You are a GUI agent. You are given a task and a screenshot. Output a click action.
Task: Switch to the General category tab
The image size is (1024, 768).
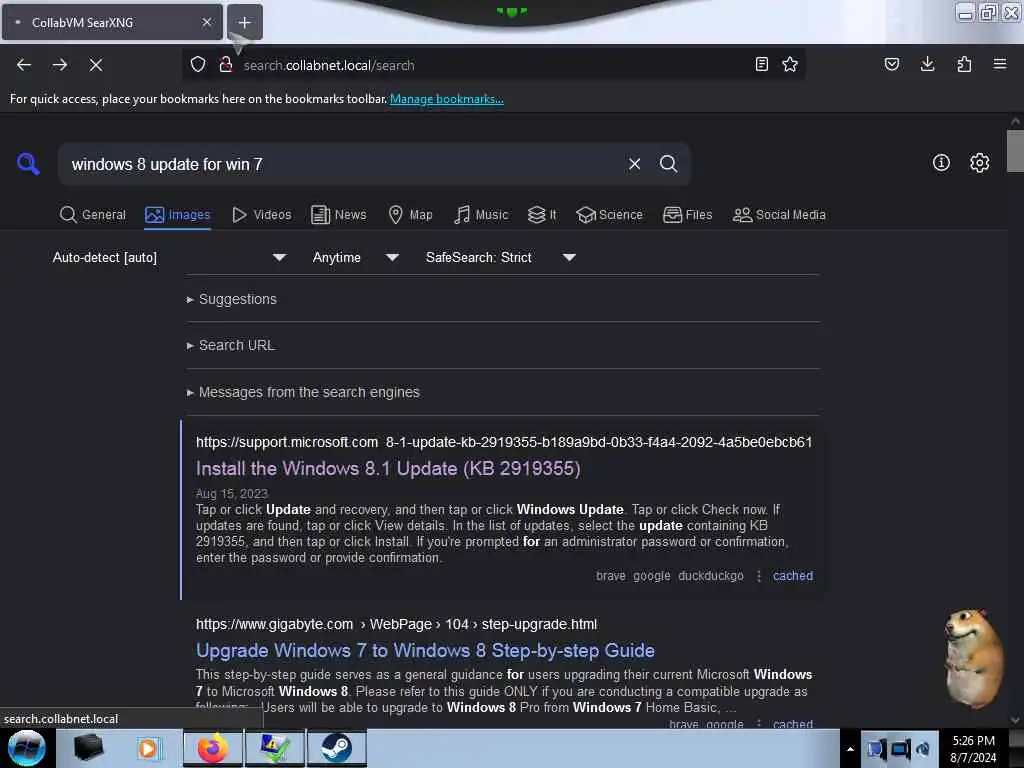coord(93,215)
